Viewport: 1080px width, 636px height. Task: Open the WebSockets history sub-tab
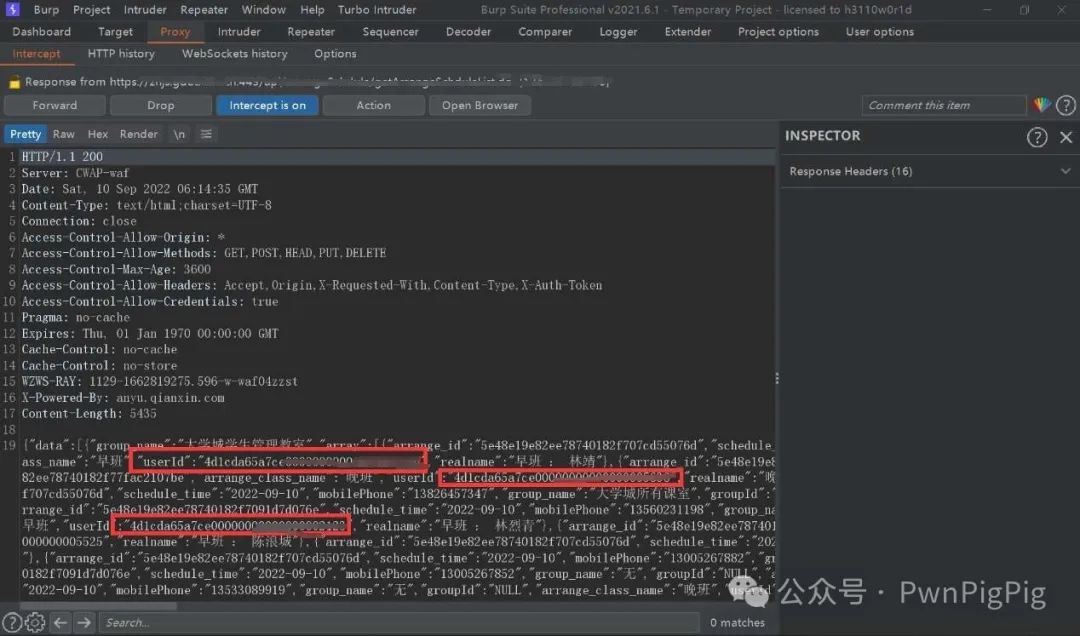click(234, 54)
